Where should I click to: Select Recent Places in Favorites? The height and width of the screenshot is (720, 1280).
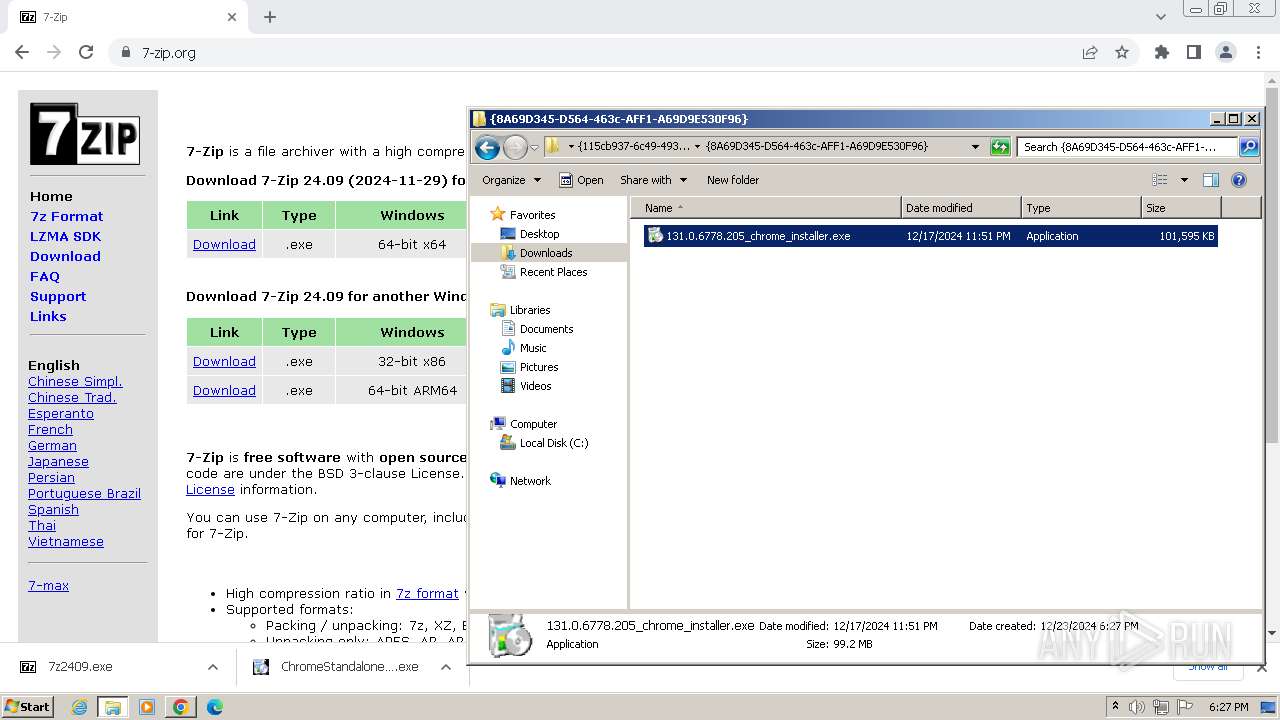553,272
